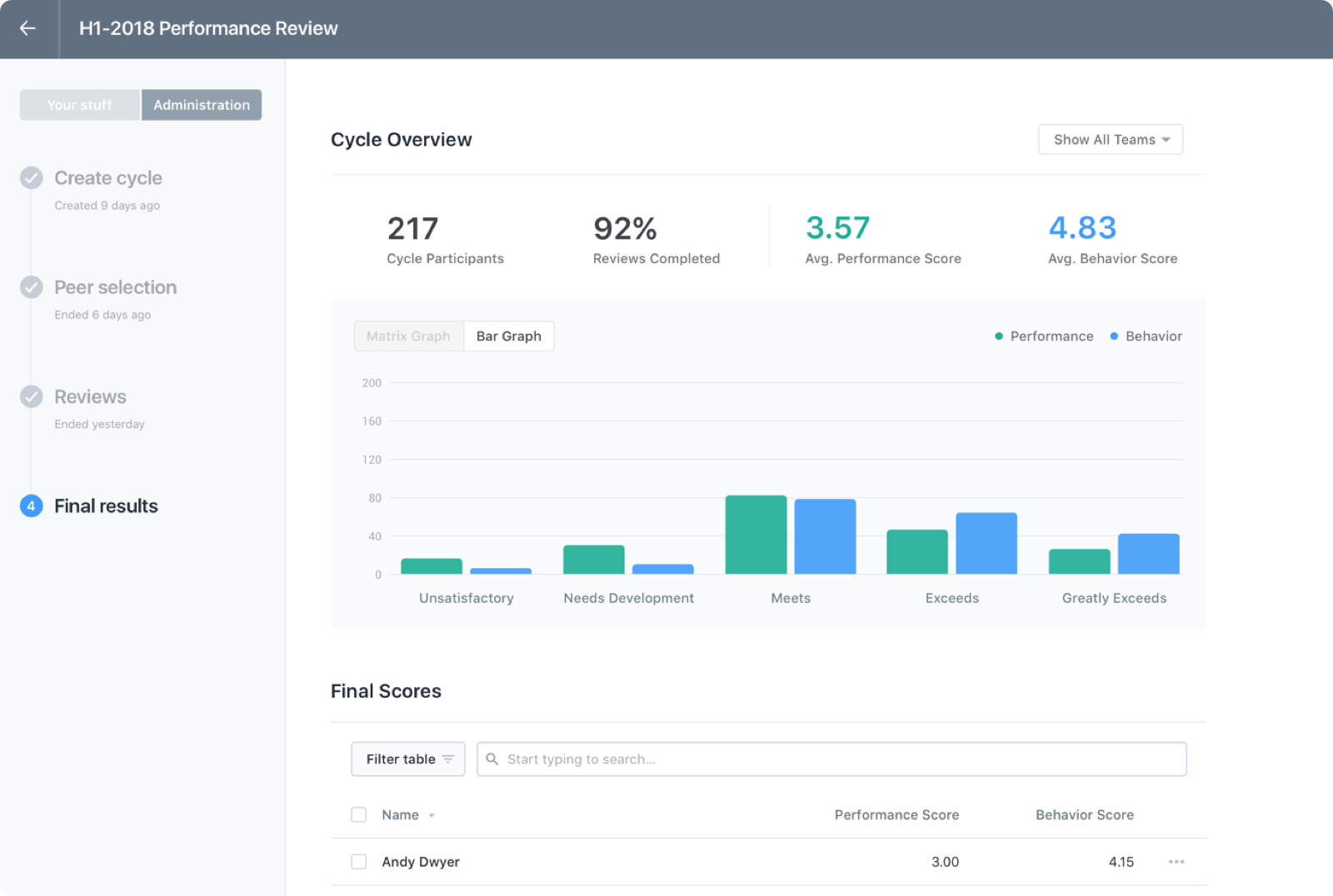Switch to the Matrix Graph view
The width and height of the screenshot is (1333, 896).
[x=408, y=336]
